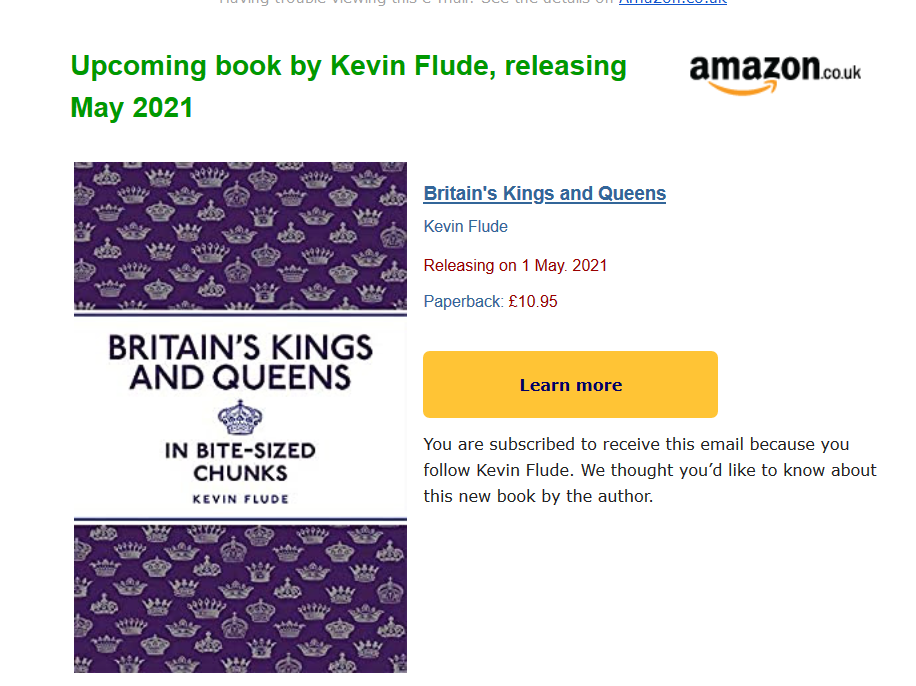Click the white title band of the book cover
916x686 pixels.
240,417
